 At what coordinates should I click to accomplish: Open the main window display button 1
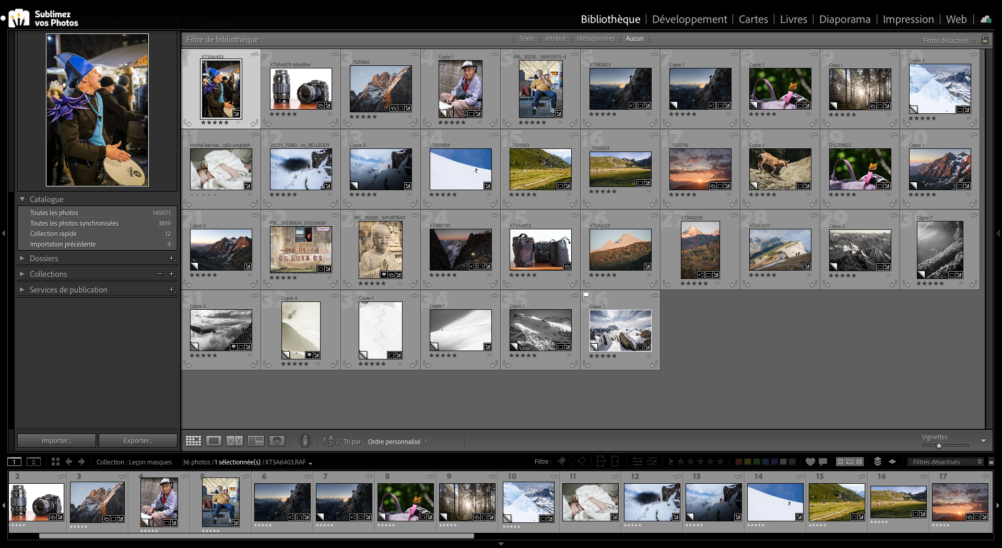pyautogui.click(x=14, y=462)
